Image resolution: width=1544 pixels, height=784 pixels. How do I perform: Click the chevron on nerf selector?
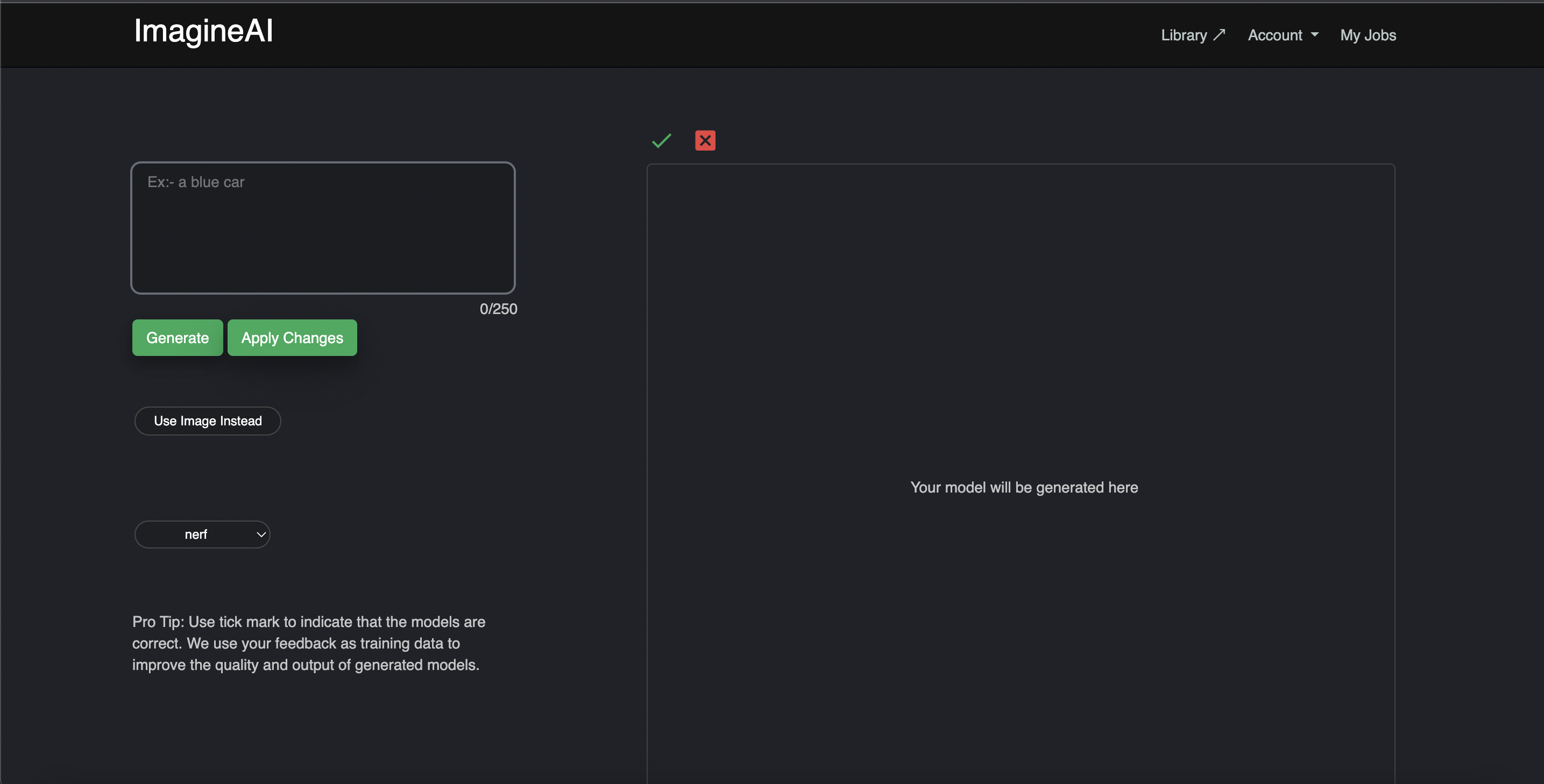point(261,534)
